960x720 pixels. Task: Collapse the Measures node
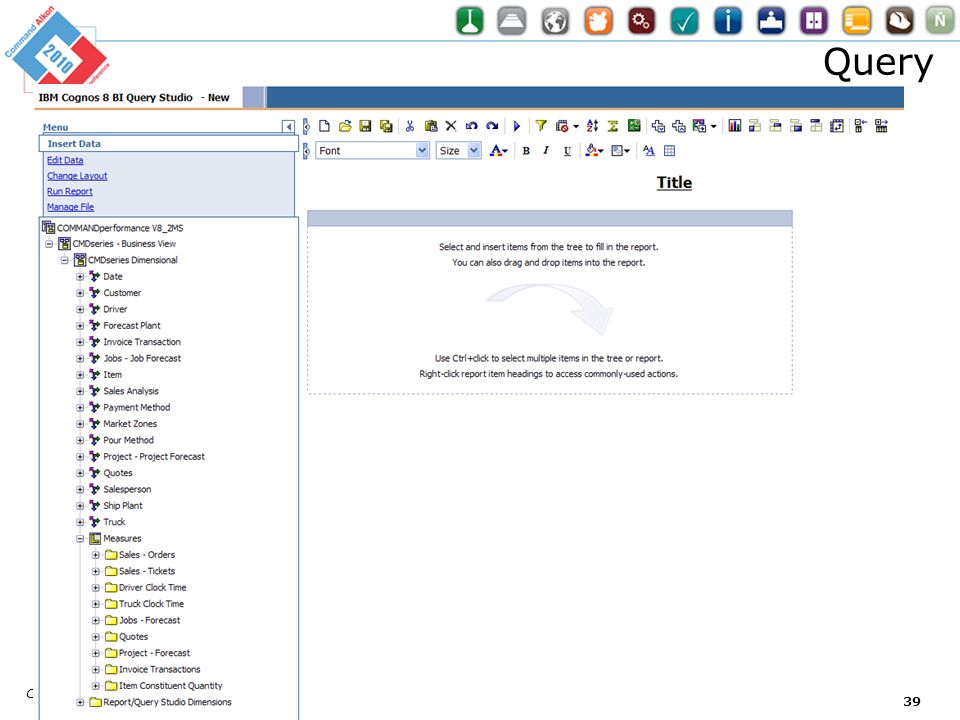click(x=80, y=539)
